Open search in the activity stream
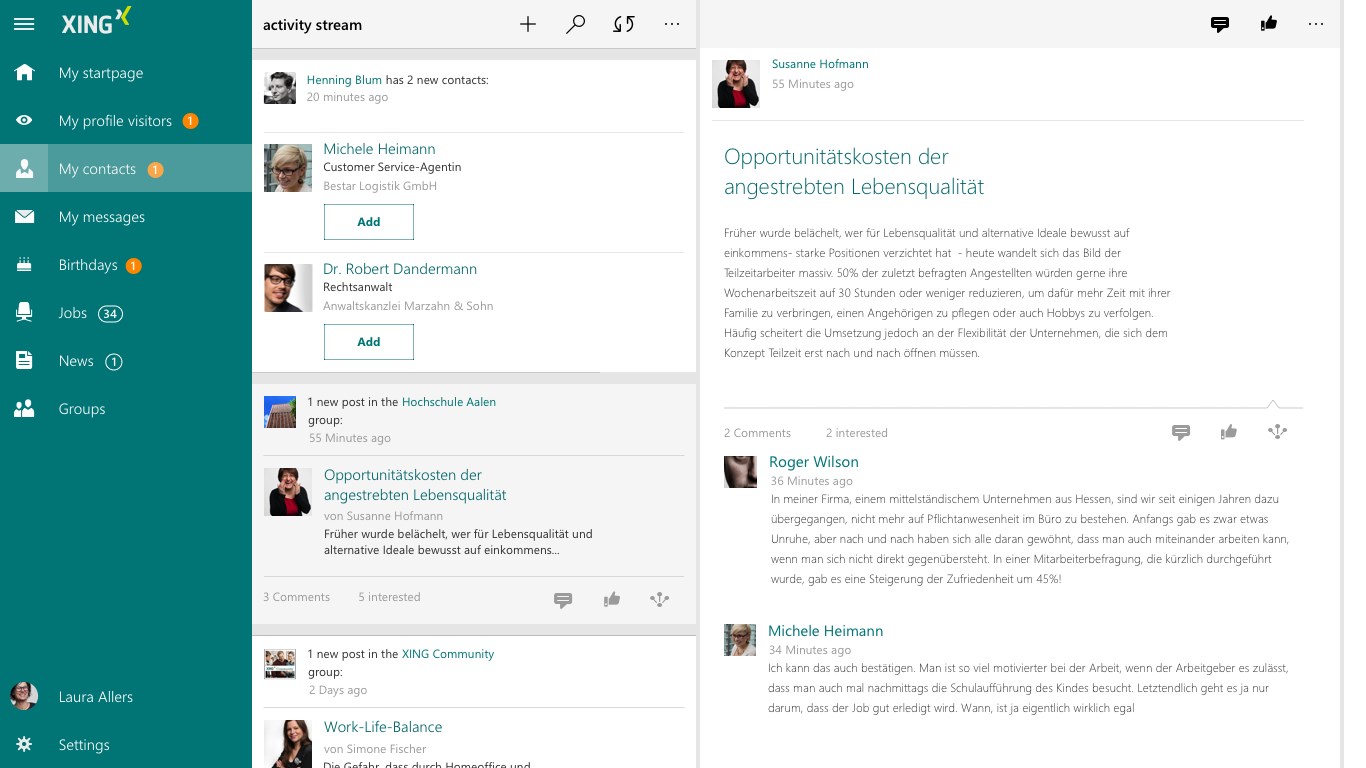Viewport: 1366px width, 768px height. pyautogui.click(x=576, y=24)
